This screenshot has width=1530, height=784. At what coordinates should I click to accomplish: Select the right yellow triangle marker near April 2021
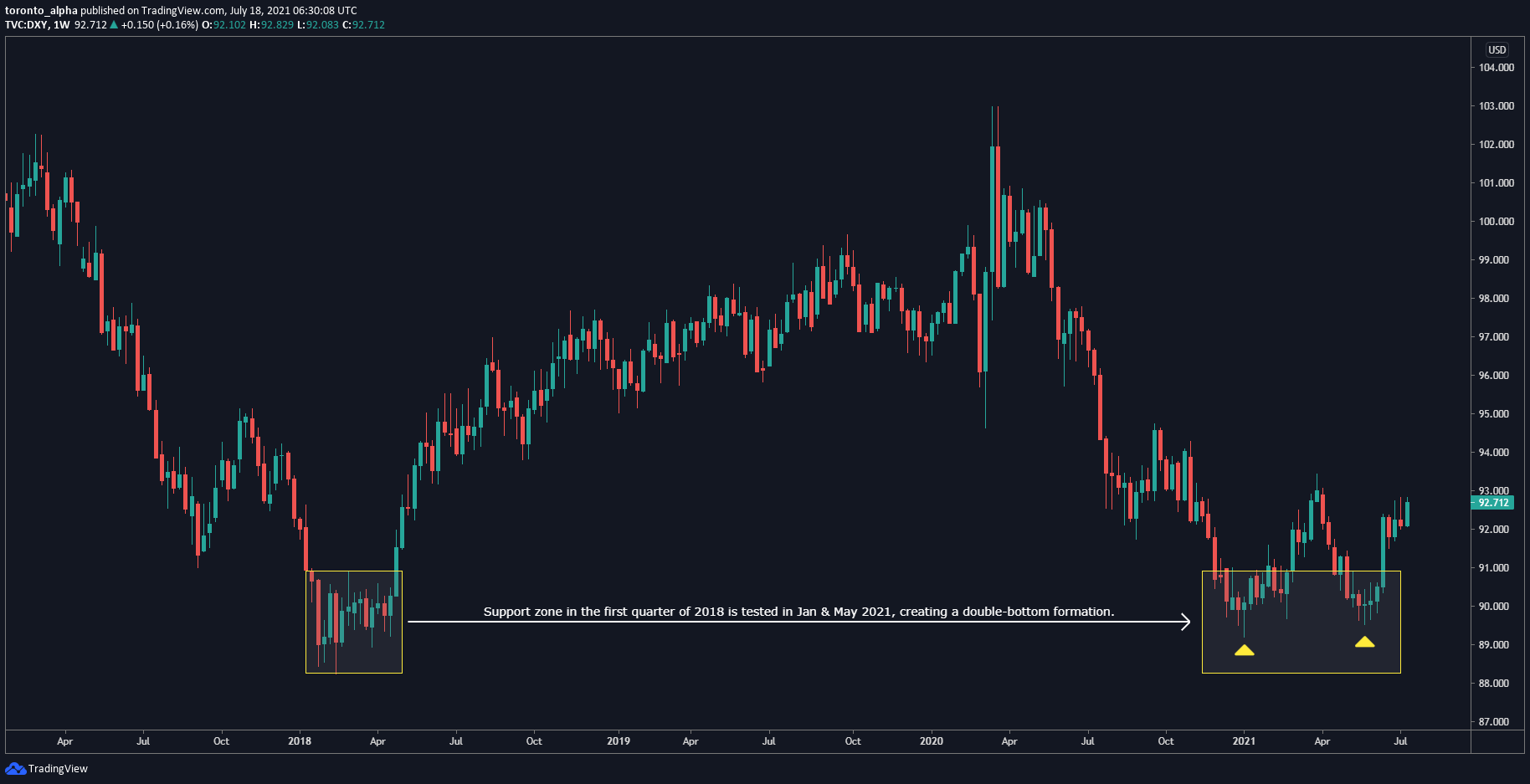tap(1367, 643)
